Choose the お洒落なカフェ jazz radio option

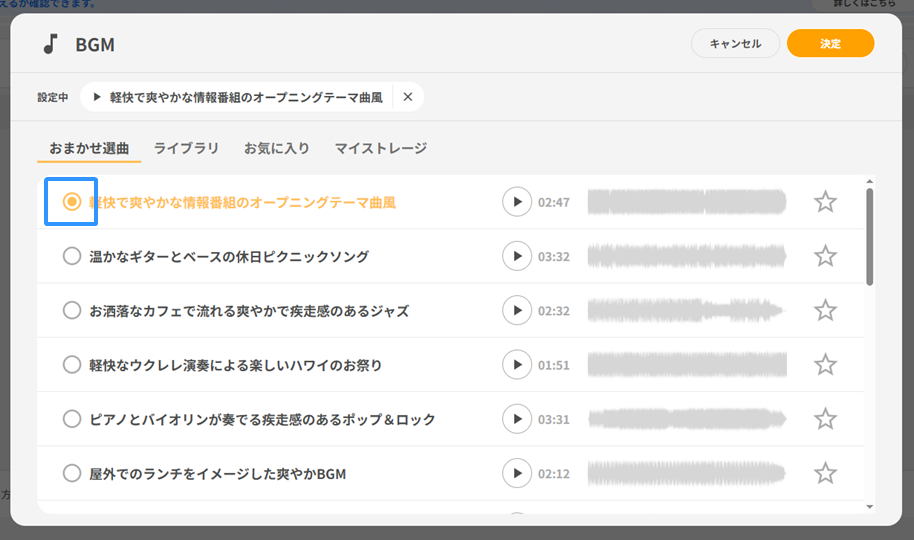click(71, 311)
